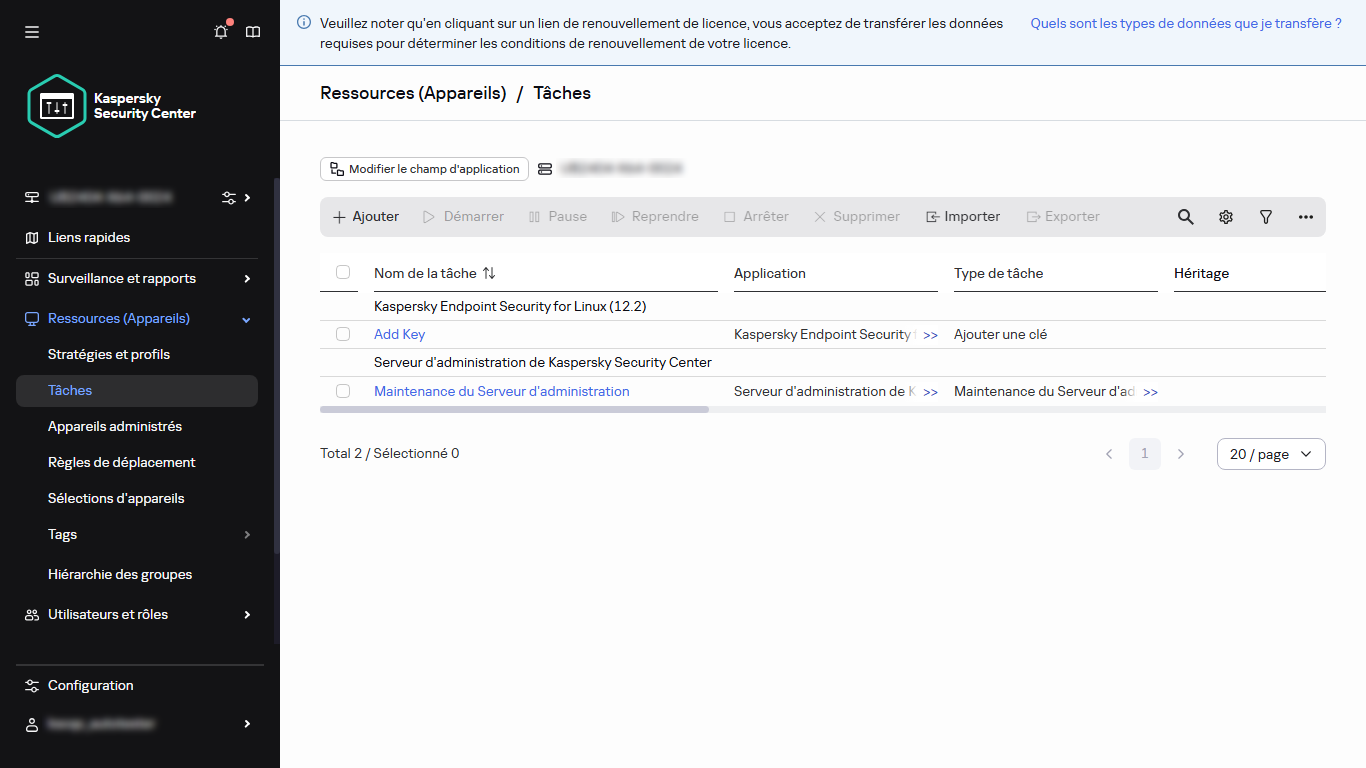The height and width of the screenshot is (768, 1366).
Task: Click the Supprimer toolbar button
Action: (x=857, y=217)
